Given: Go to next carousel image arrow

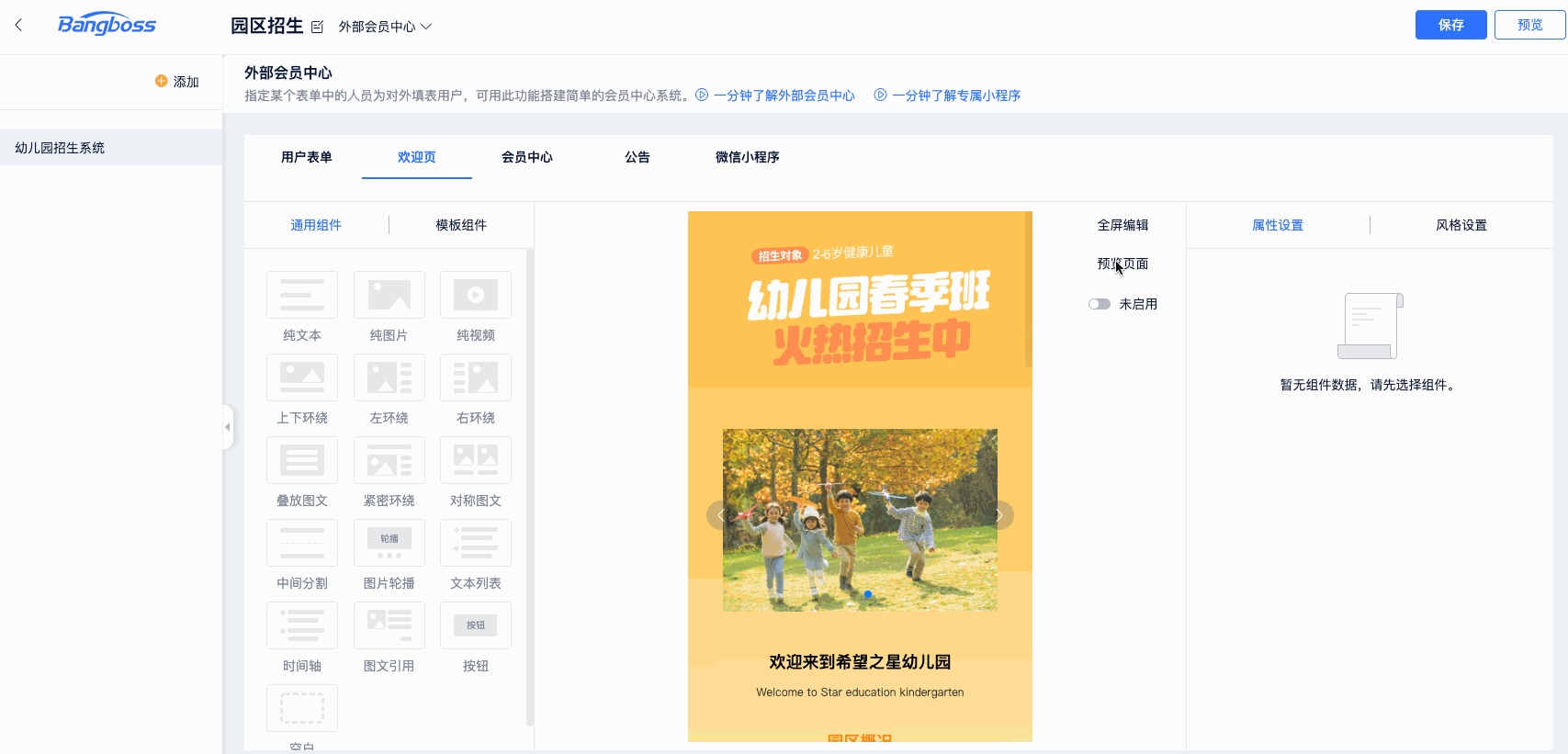Looking at the screenshot, I should (x=999, y=515).
